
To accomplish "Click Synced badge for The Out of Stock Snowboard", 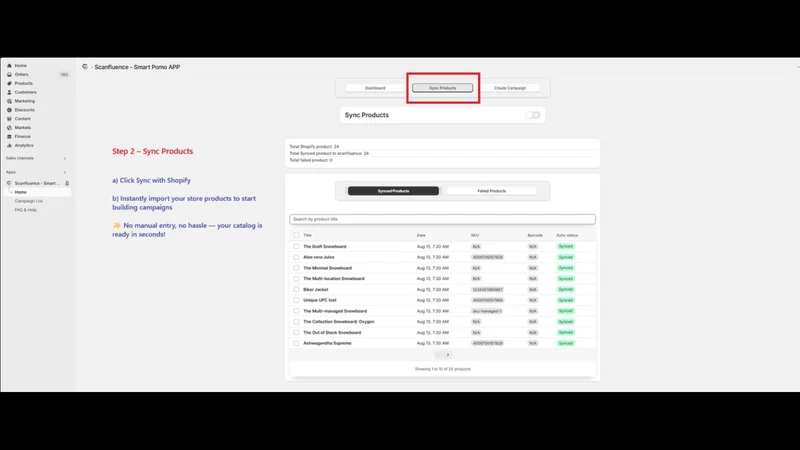I will click(566, 333).
